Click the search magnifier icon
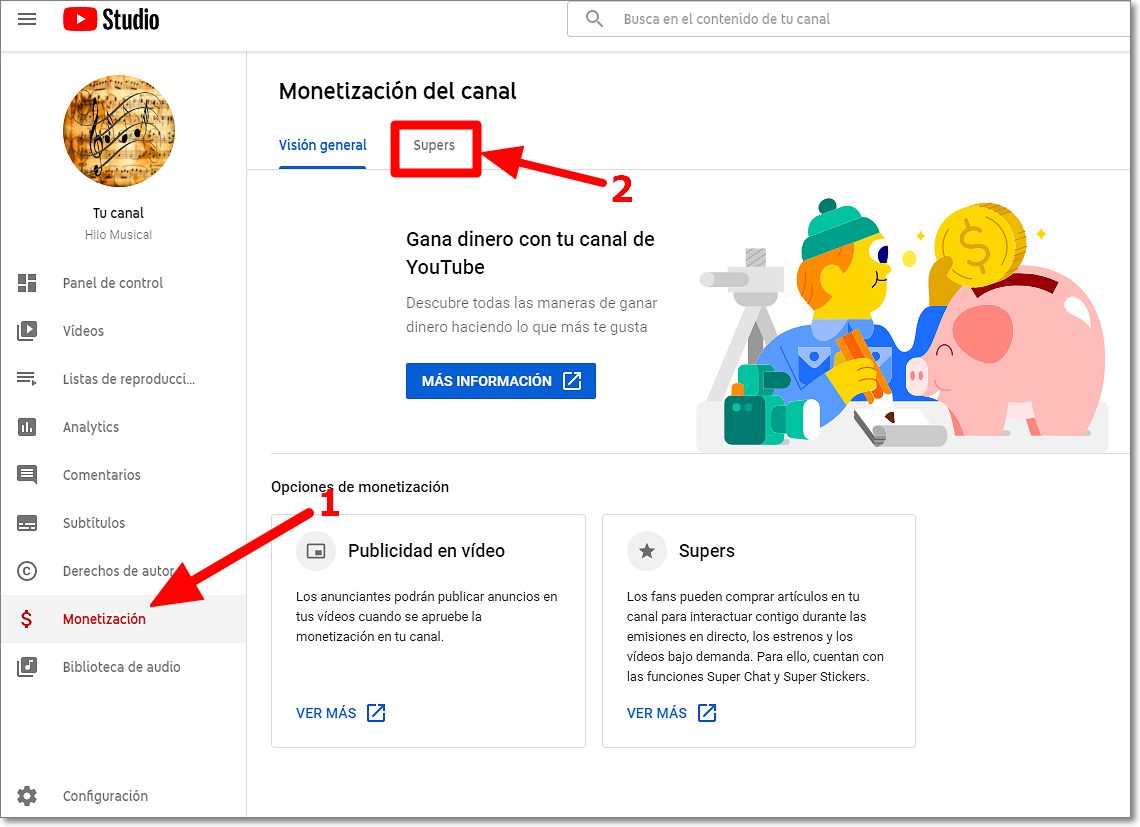Image resolution: width=1140 pixels, height=827 pixels. 595,19
